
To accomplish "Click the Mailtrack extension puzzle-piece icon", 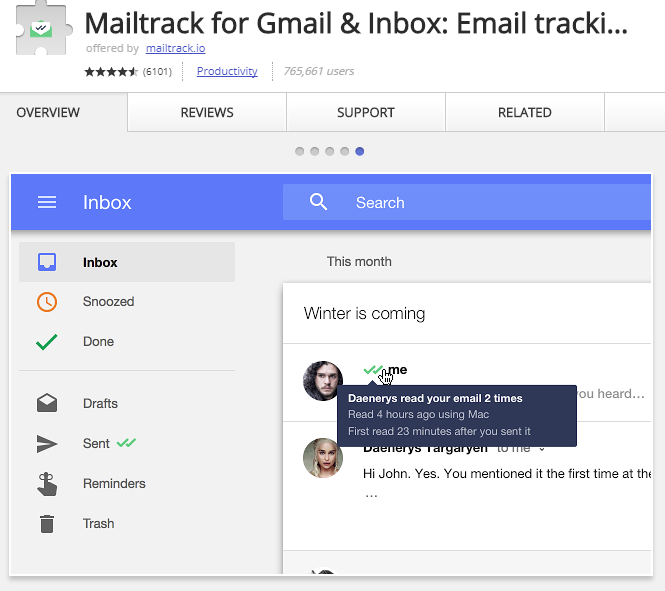I will pyautogui.click(x=42, y=28).
